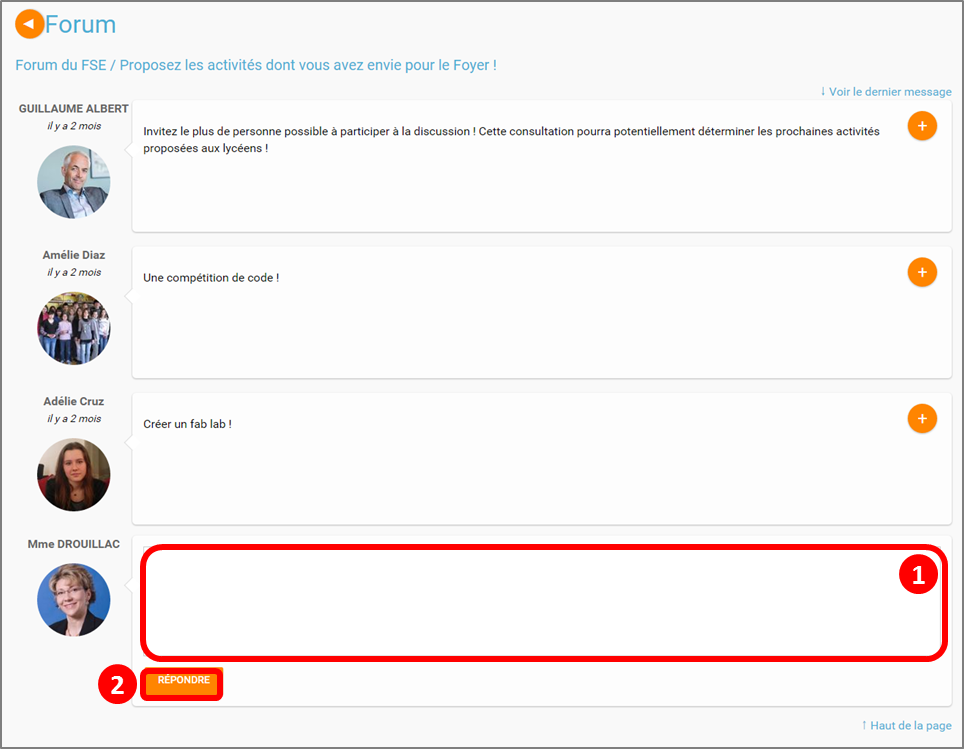The height and width of the screenshot is (749, 964).
Task: Click the 'Une compétition de code !' message
Action: coord(211,277)
